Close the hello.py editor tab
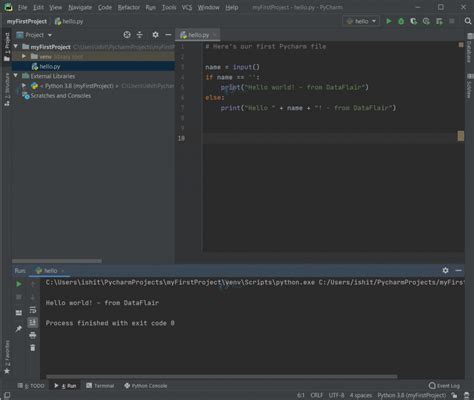The height and width of the screenshot is (400, 474). click(x=215, y=35)
